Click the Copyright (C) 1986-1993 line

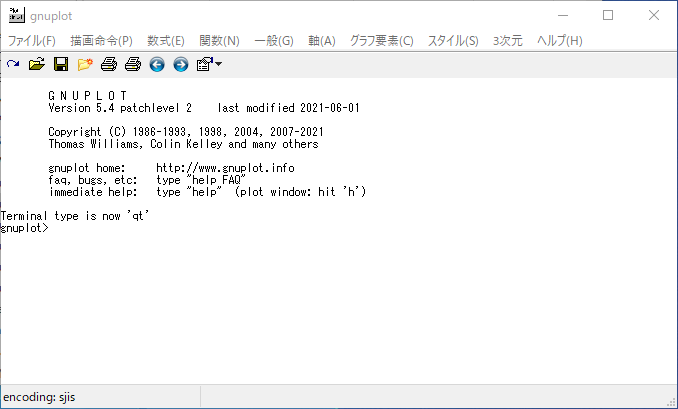[x=186, y=131]
